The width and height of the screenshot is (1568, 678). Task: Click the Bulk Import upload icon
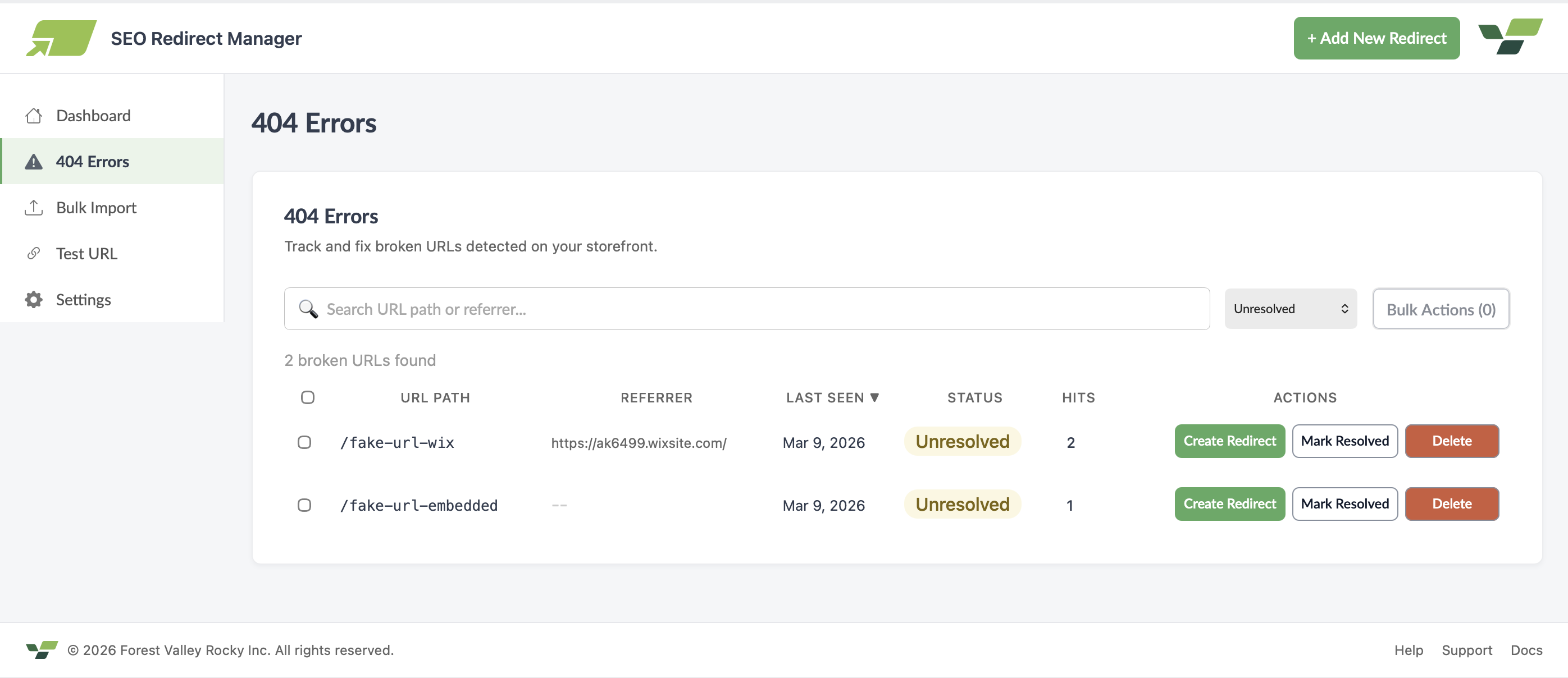(x=34, y=208)
